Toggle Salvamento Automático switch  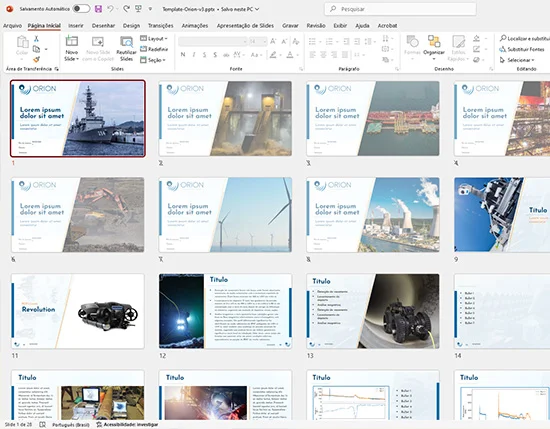click(x=81, y=9)
